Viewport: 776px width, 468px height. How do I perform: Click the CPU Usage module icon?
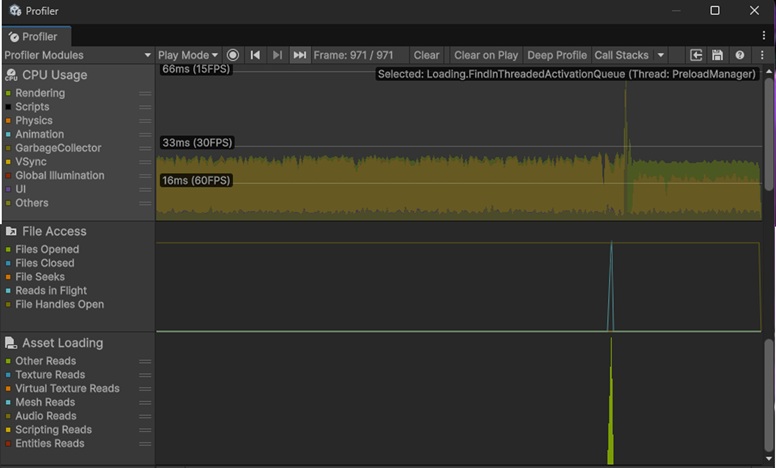click(x=11, y=75)
